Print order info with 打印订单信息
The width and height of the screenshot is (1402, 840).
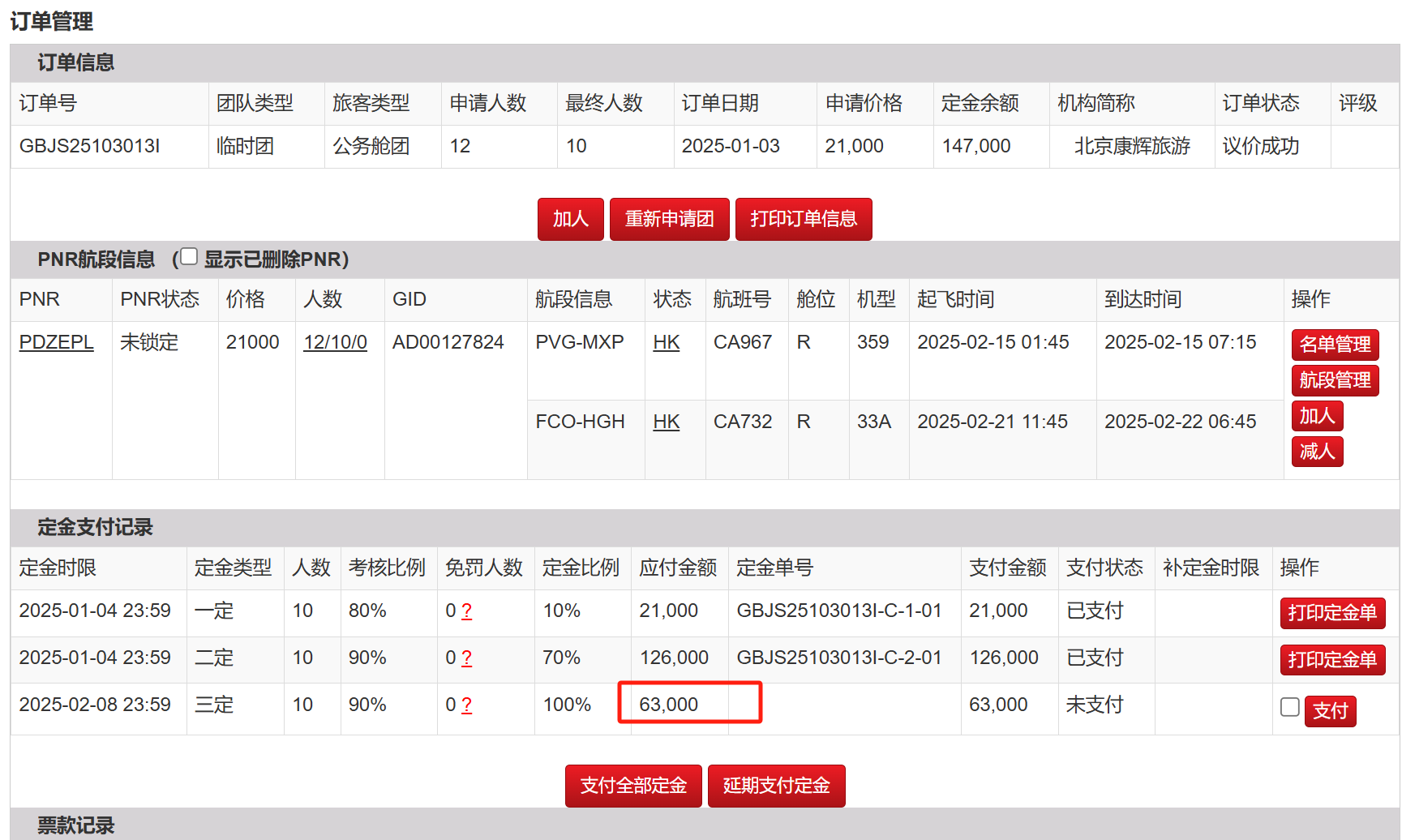pos(803,219)
